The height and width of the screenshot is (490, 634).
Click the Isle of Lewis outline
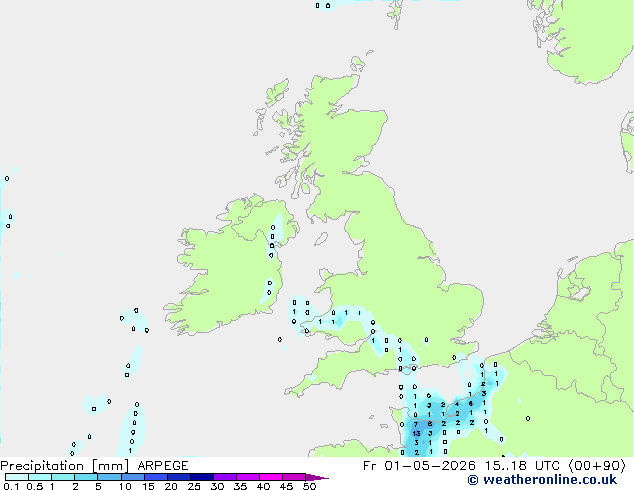277,93
